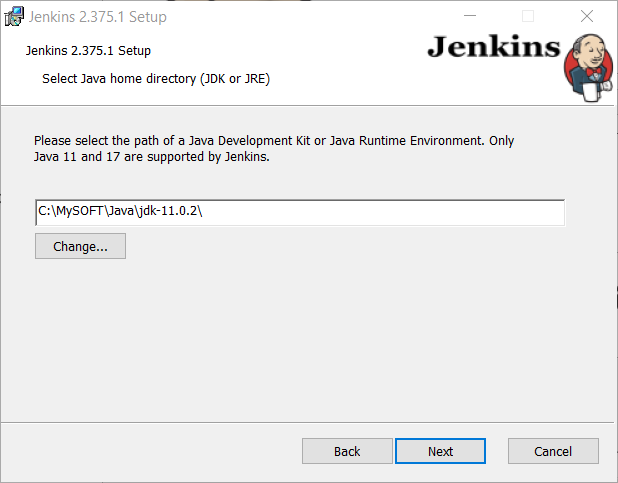Click the Jenkins butler mascot logo
The height and width of the screenshot is (483, 618).
(x=589, y=67)
